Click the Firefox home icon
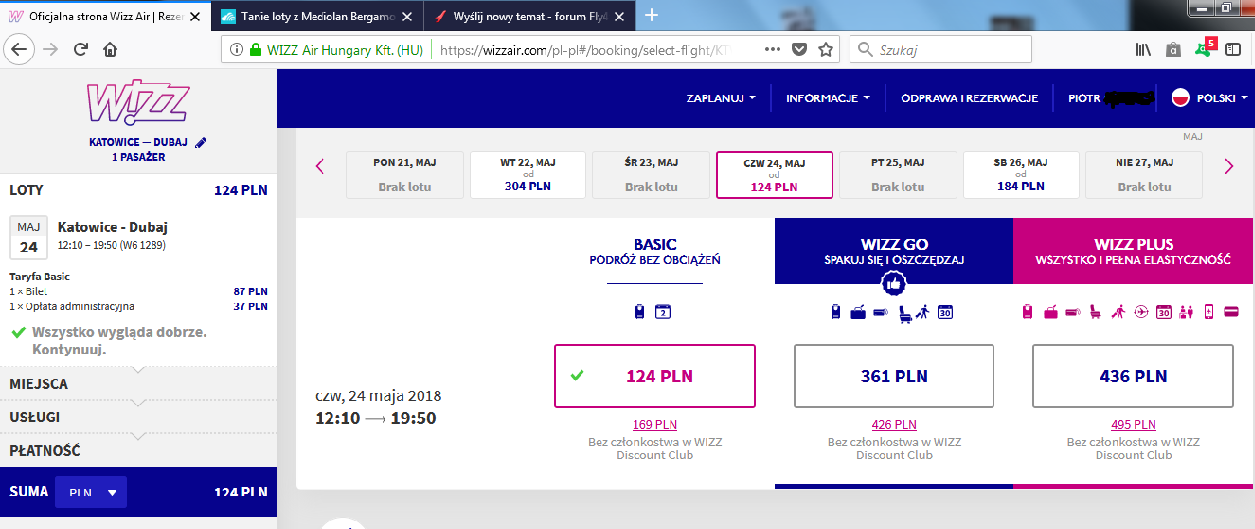 coord(110,49)
